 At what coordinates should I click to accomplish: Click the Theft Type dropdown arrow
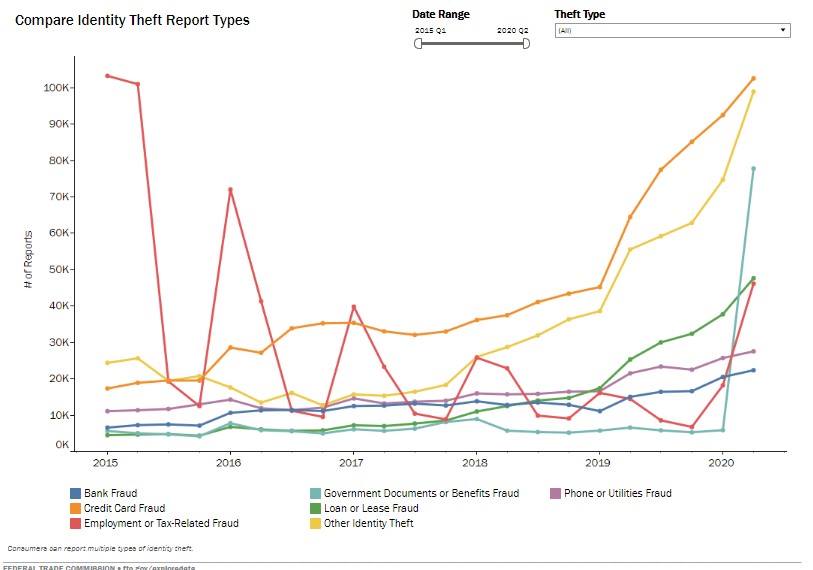782,31
